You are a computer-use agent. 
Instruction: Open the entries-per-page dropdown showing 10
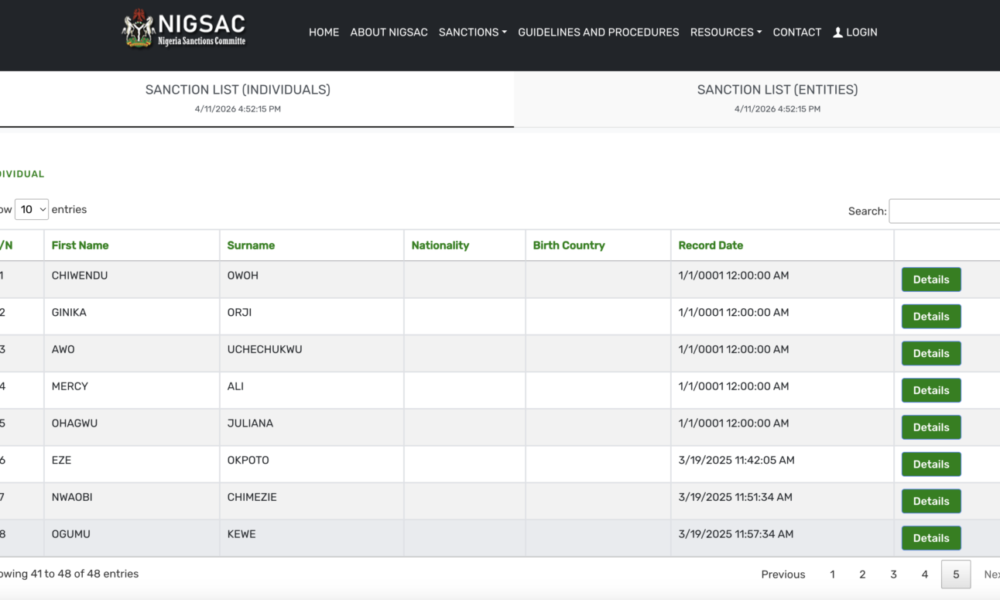[31, 210]
